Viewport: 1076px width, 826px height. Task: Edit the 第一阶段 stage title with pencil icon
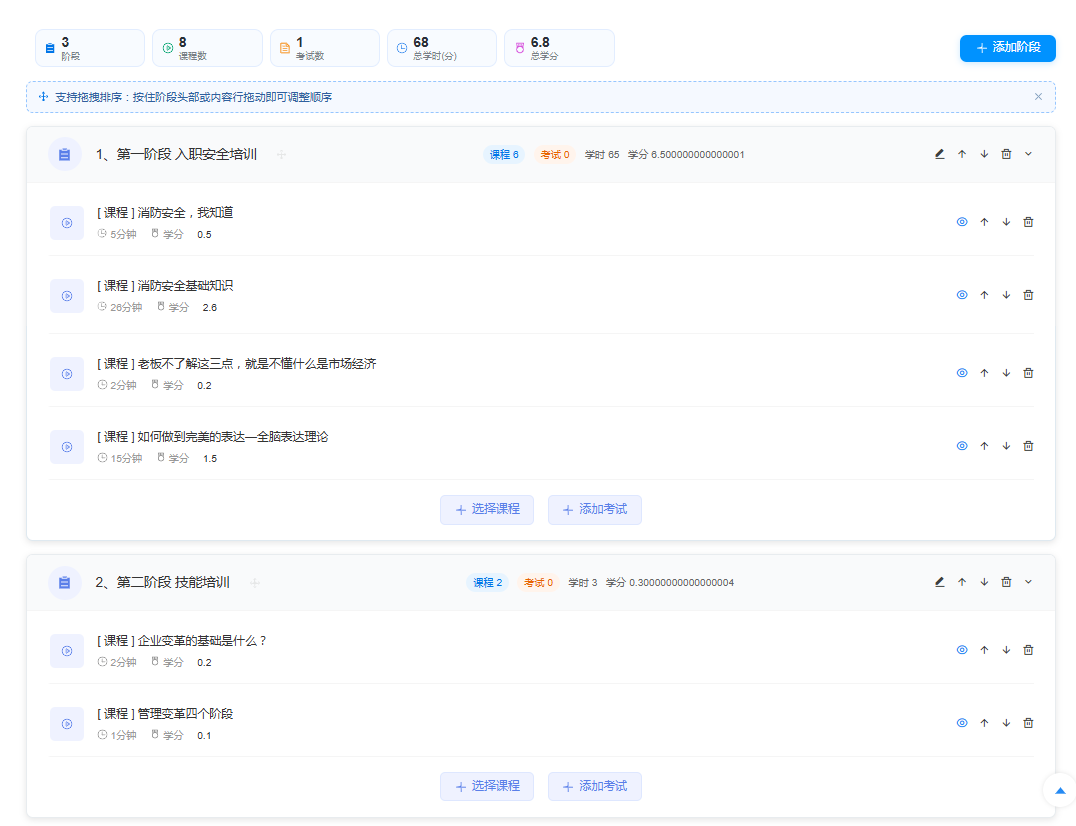click(939, 154)
